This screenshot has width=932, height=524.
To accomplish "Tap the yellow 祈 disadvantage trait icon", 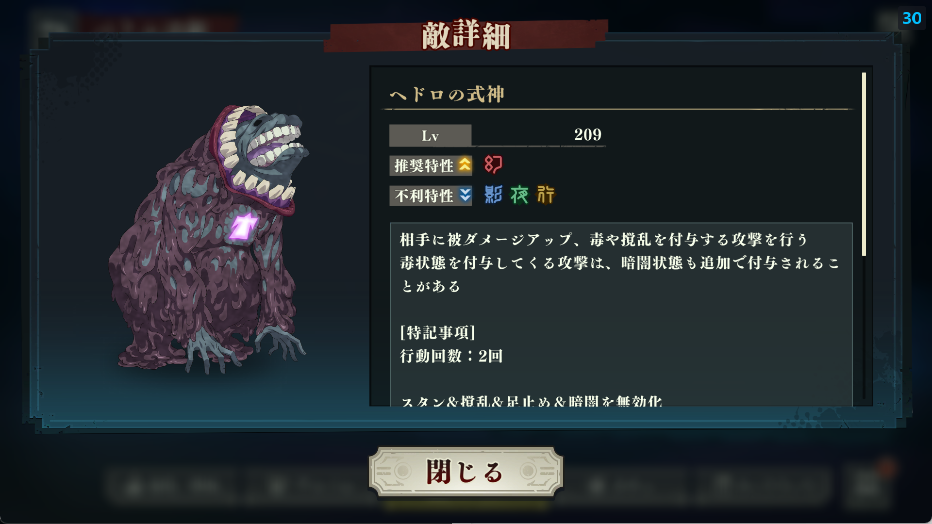I will [546, 194].
